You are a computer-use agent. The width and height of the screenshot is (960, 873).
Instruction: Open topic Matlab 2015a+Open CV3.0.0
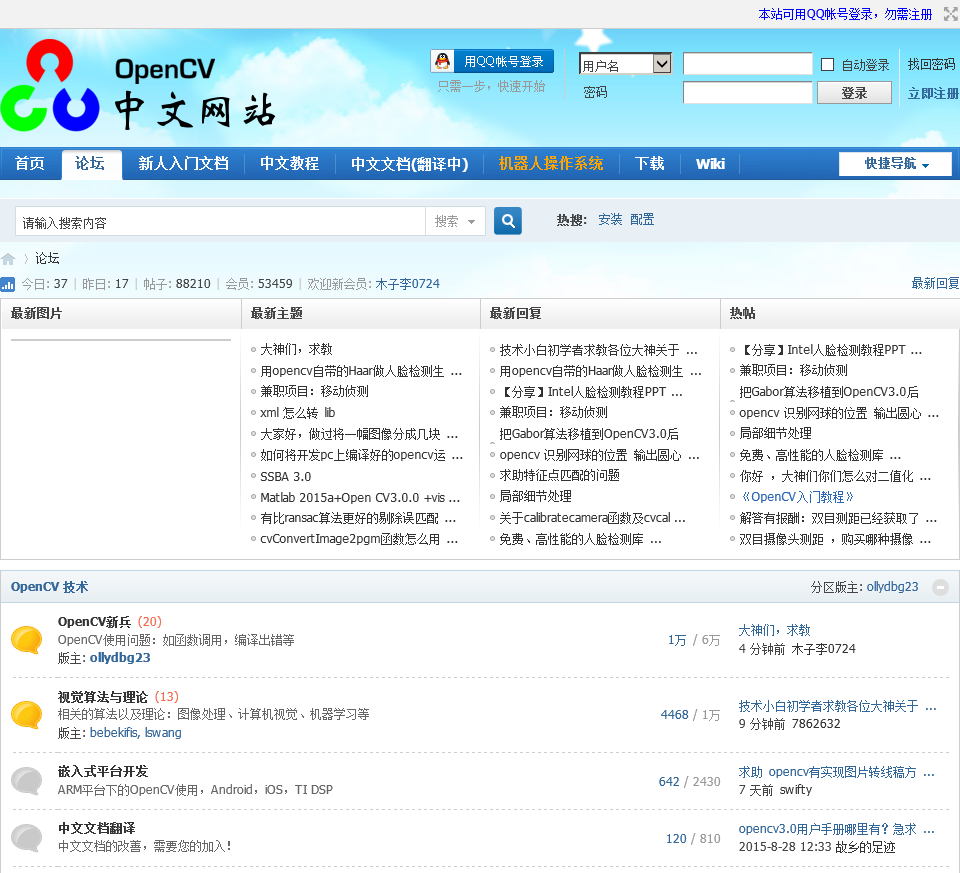(x=360, y=497)
